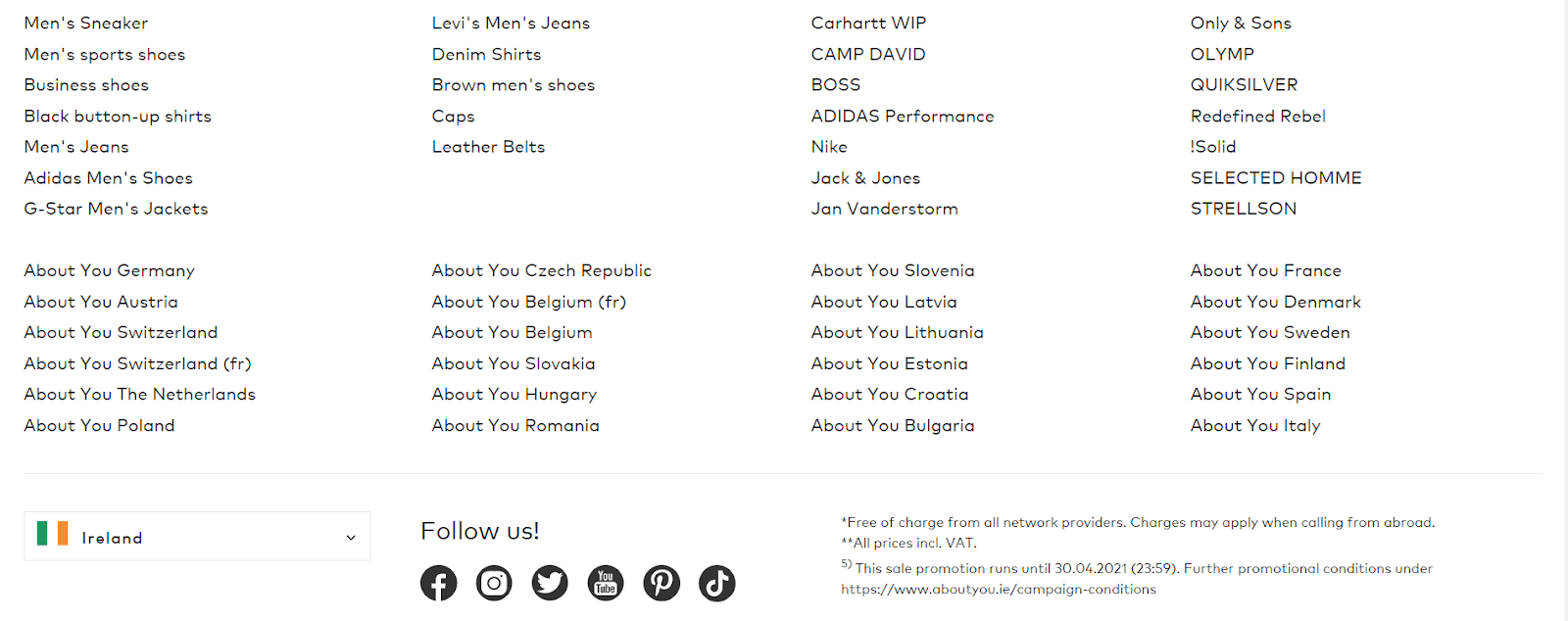Screen dimensions: 1568x621
Task: Click the Irish flag icon
Action: coord(53,533)
